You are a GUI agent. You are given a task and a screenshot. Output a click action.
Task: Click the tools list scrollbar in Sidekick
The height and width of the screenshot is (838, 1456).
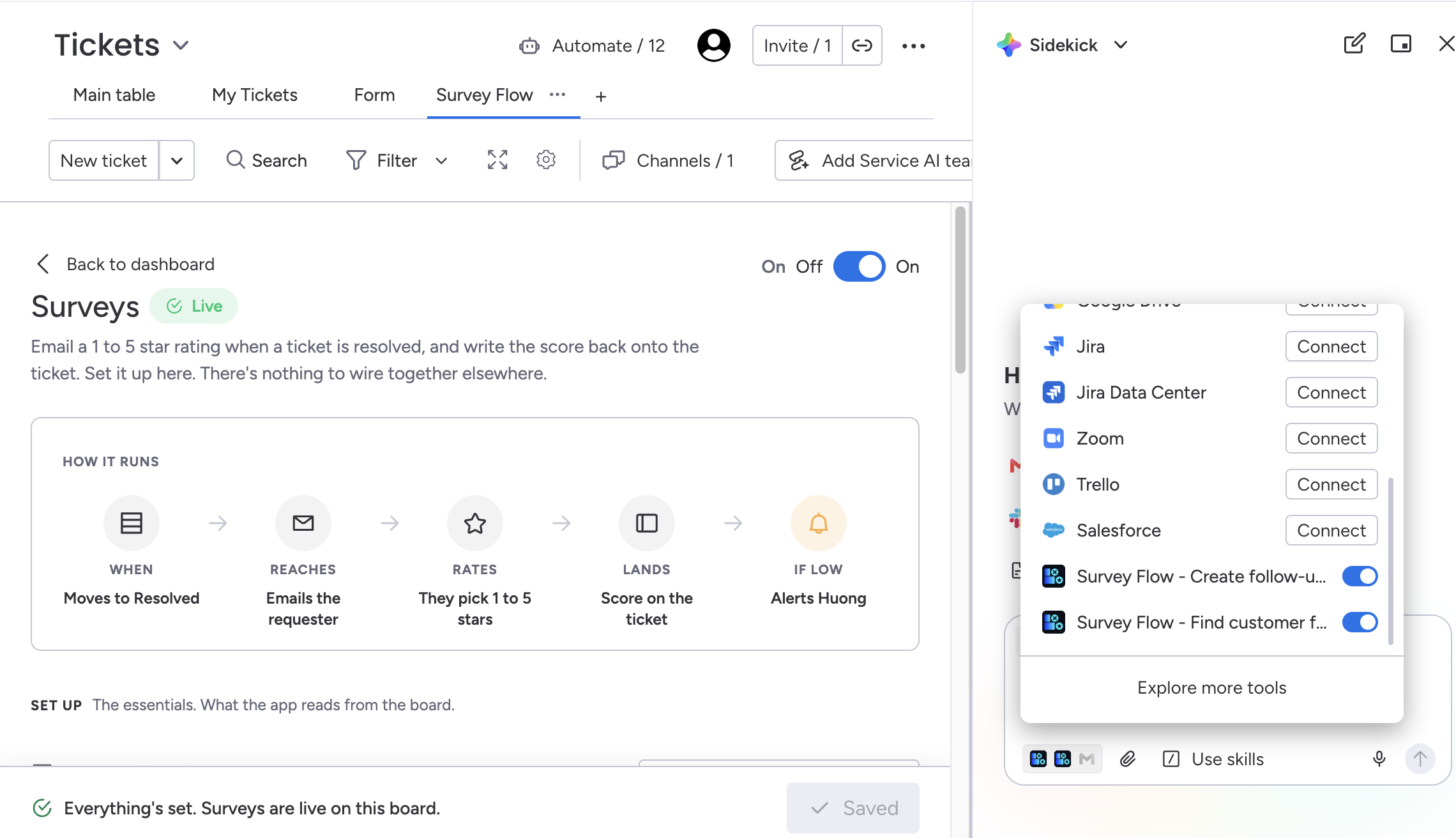1390,561
